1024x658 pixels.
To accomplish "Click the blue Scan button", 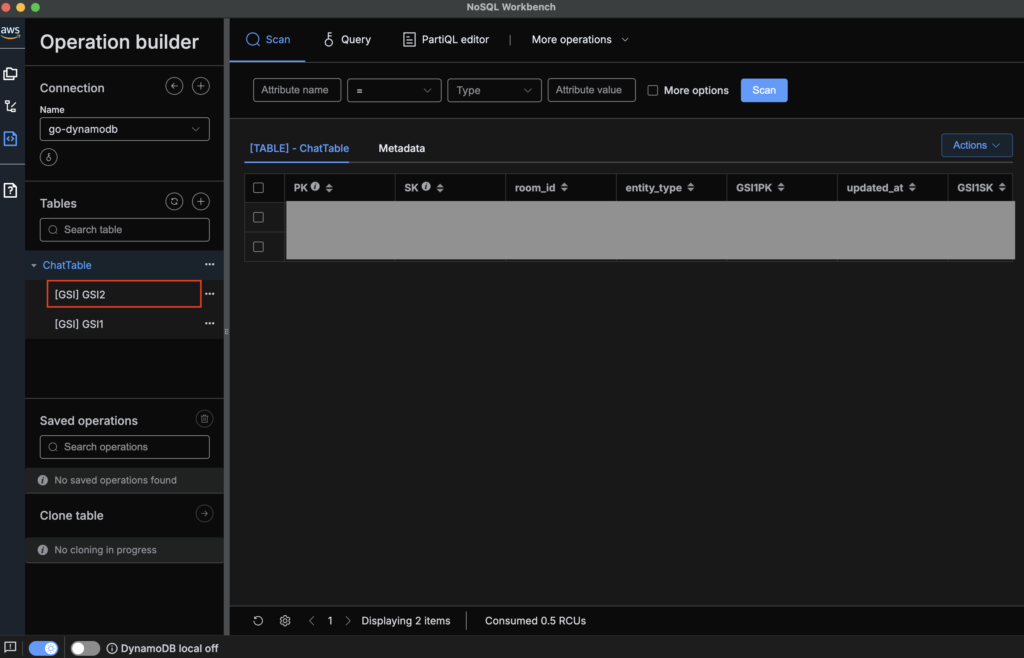I will (x=764, y=90).
